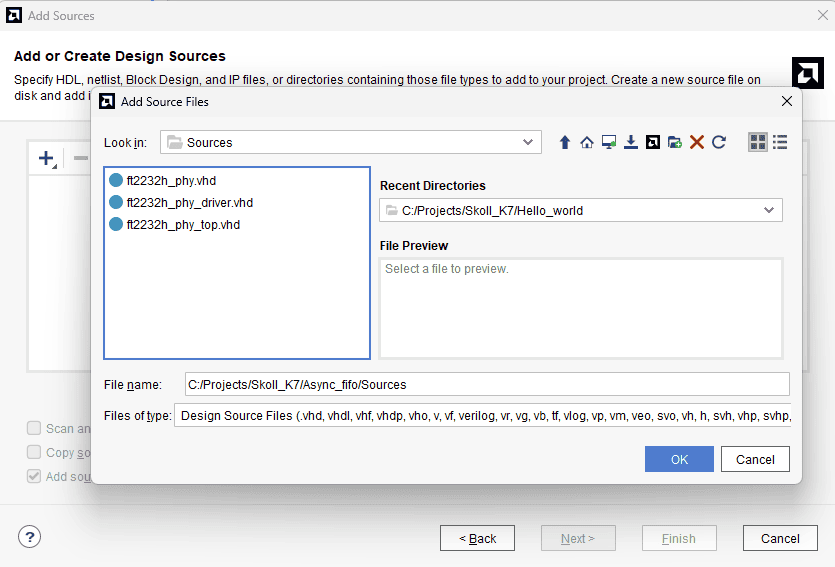Image resolution: width=835 pixels, height=567 pixels.
Task: Navigate to the Desktop location icon
Action: 609,143
